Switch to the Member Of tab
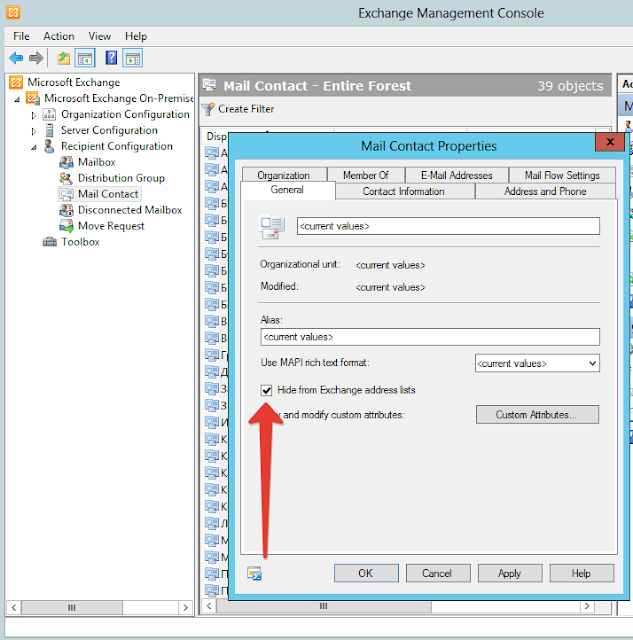This screenshot has height=640, width=633. pyautogui.click(x=366, y=175)
